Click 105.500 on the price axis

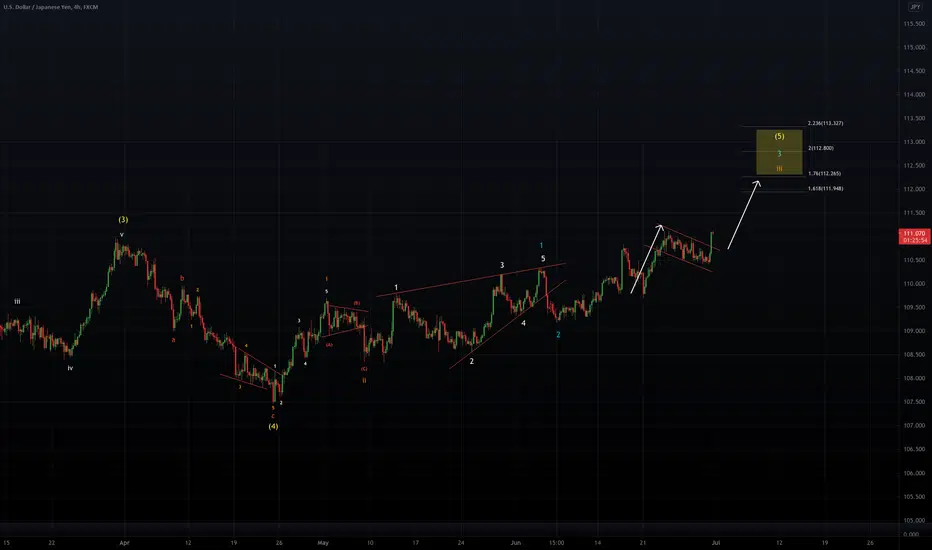[x=914, y=496]
